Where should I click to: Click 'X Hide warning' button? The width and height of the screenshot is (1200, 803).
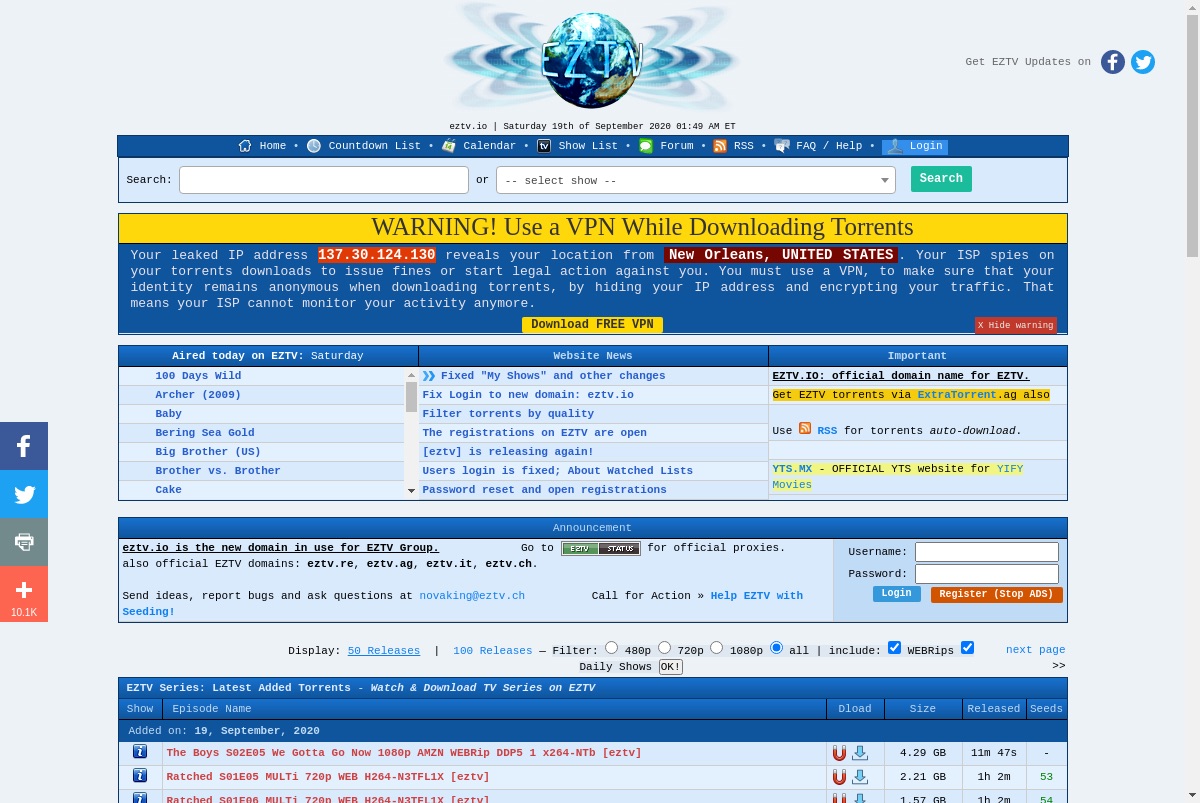(x=1015, y=326)
